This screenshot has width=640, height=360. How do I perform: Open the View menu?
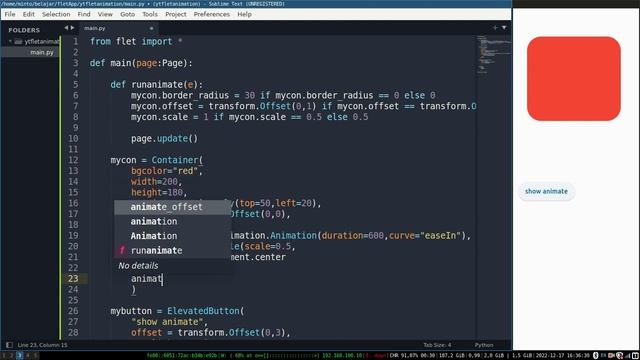point(105,14)
